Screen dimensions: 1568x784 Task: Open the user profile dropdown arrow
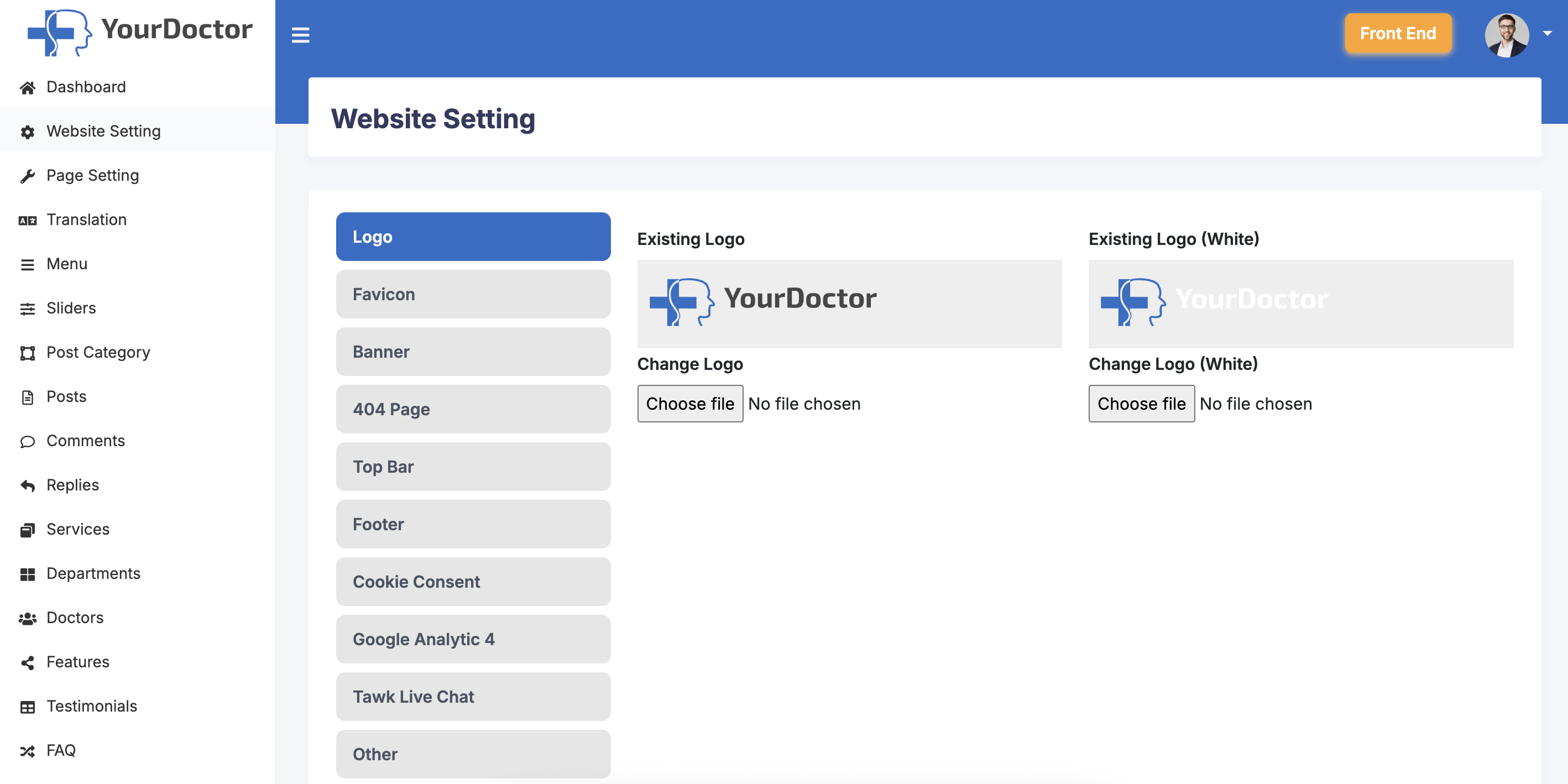click(x=1546, y=34)
